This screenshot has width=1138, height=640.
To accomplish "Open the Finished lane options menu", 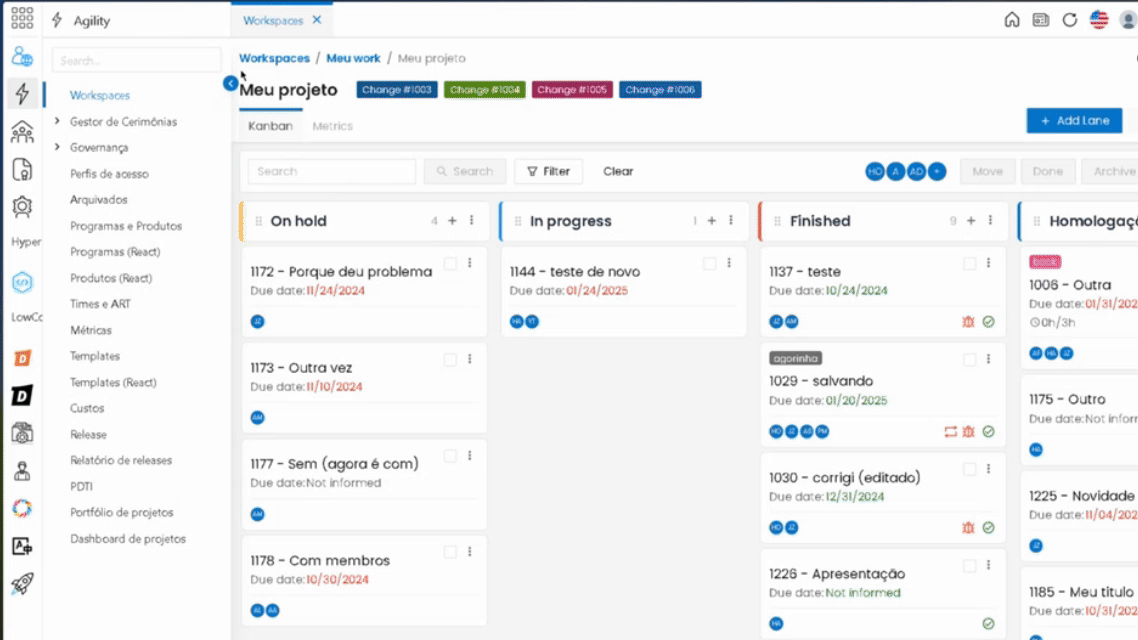I will click(x=991, y=221).
